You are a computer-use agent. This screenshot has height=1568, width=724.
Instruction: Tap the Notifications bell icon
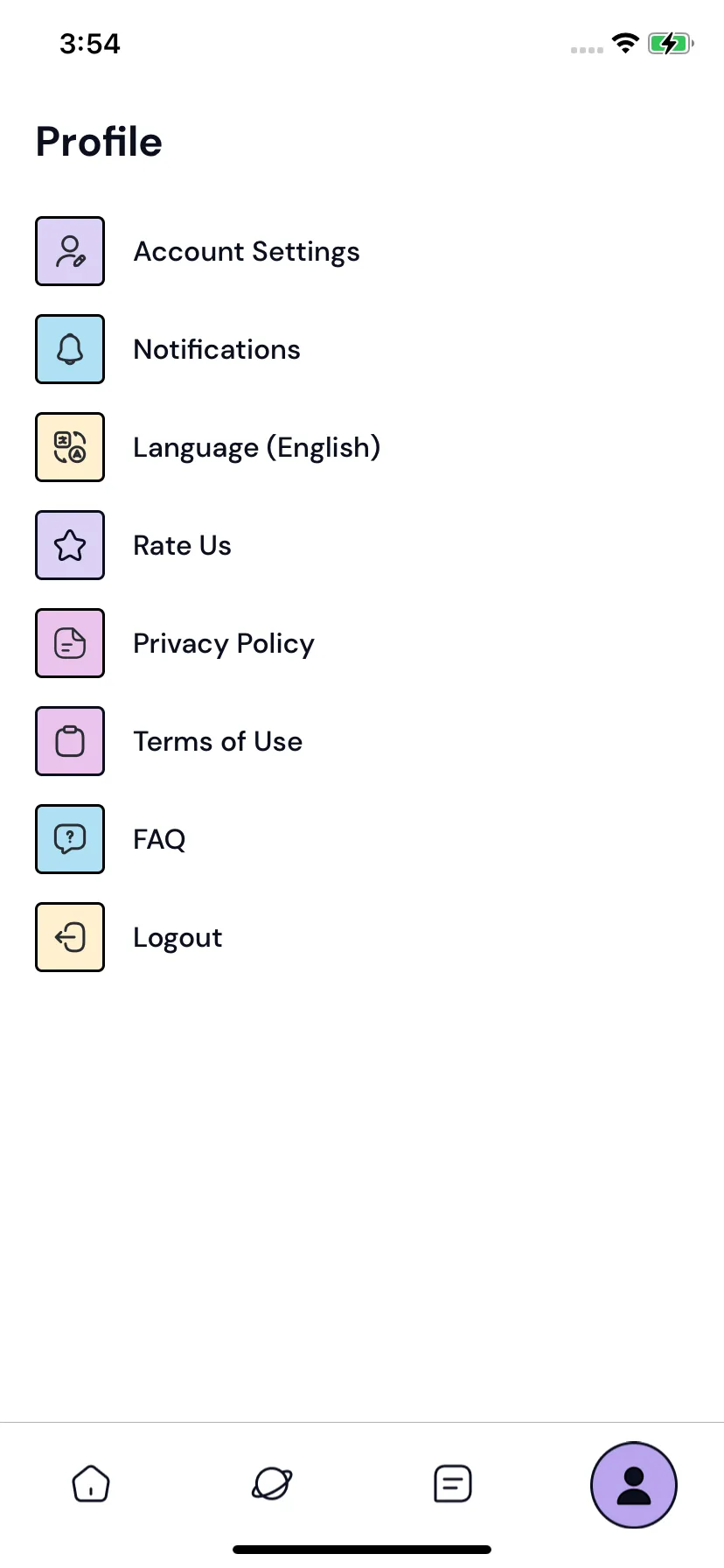pyautogui.click(x=70, y=349)
